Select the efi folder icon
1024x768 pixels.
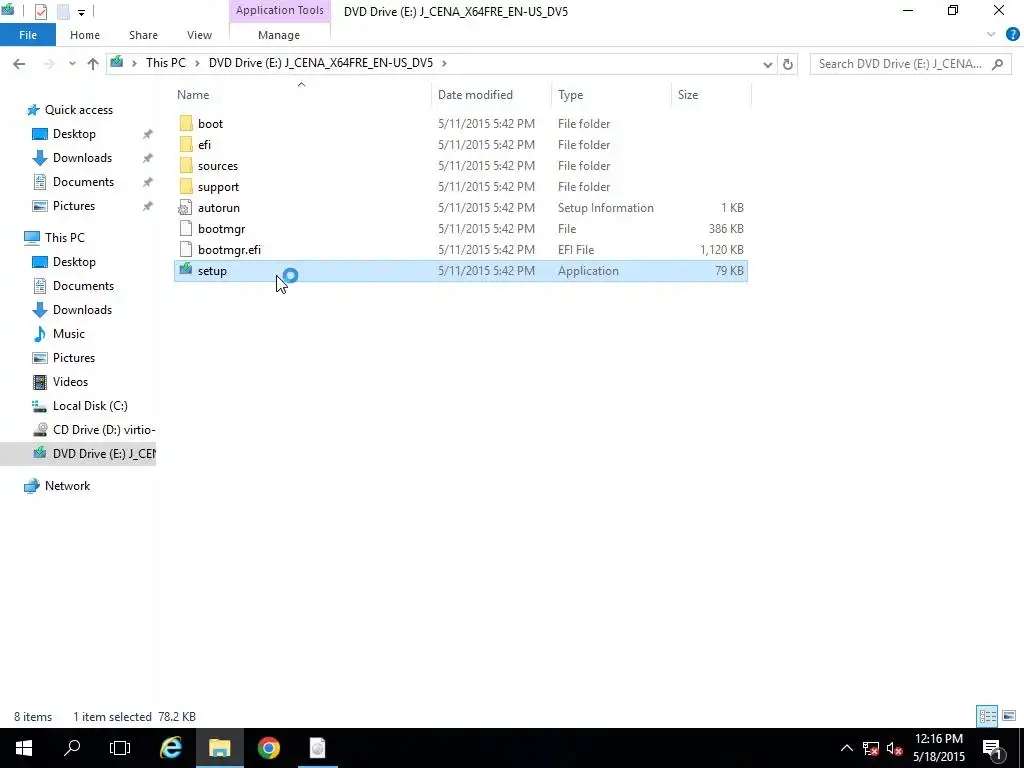coord(186,144)
